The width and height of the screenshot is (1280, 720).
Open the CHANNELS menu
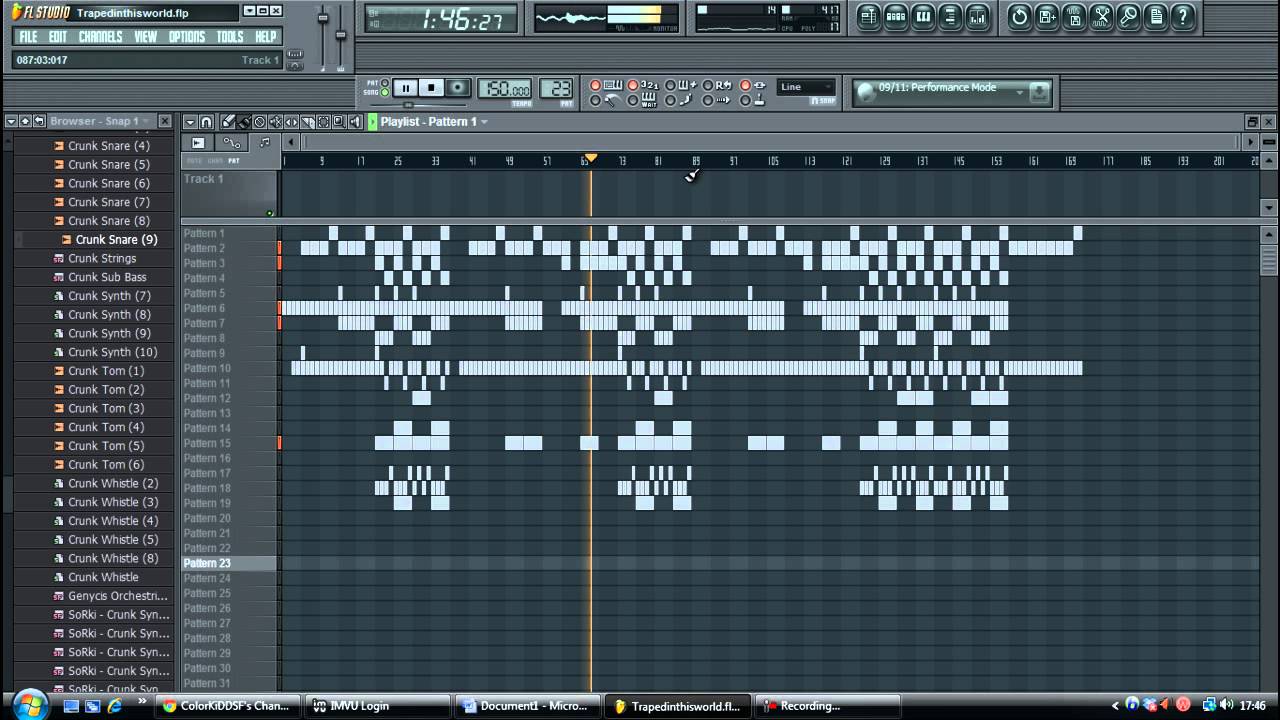pos(100,37)
